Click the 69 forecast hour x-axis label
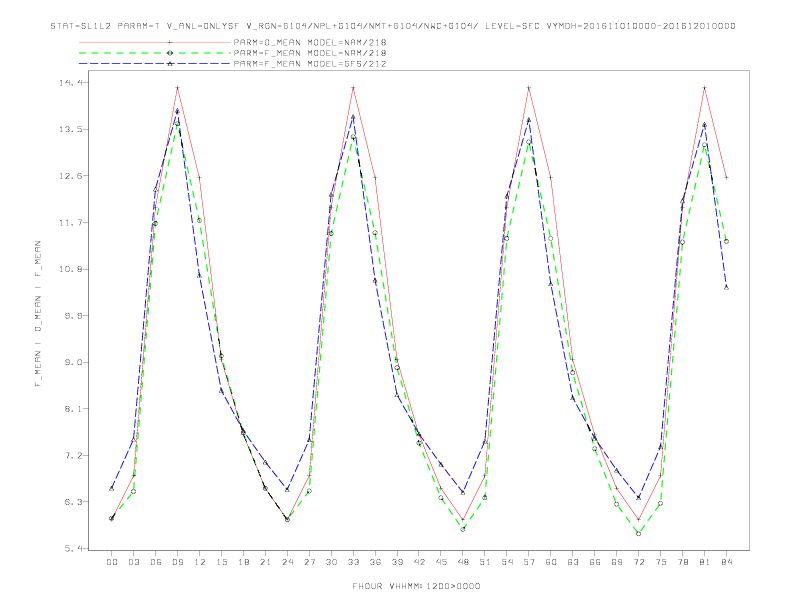This screenshot has height=612, width=792. [x=617, y=562]
